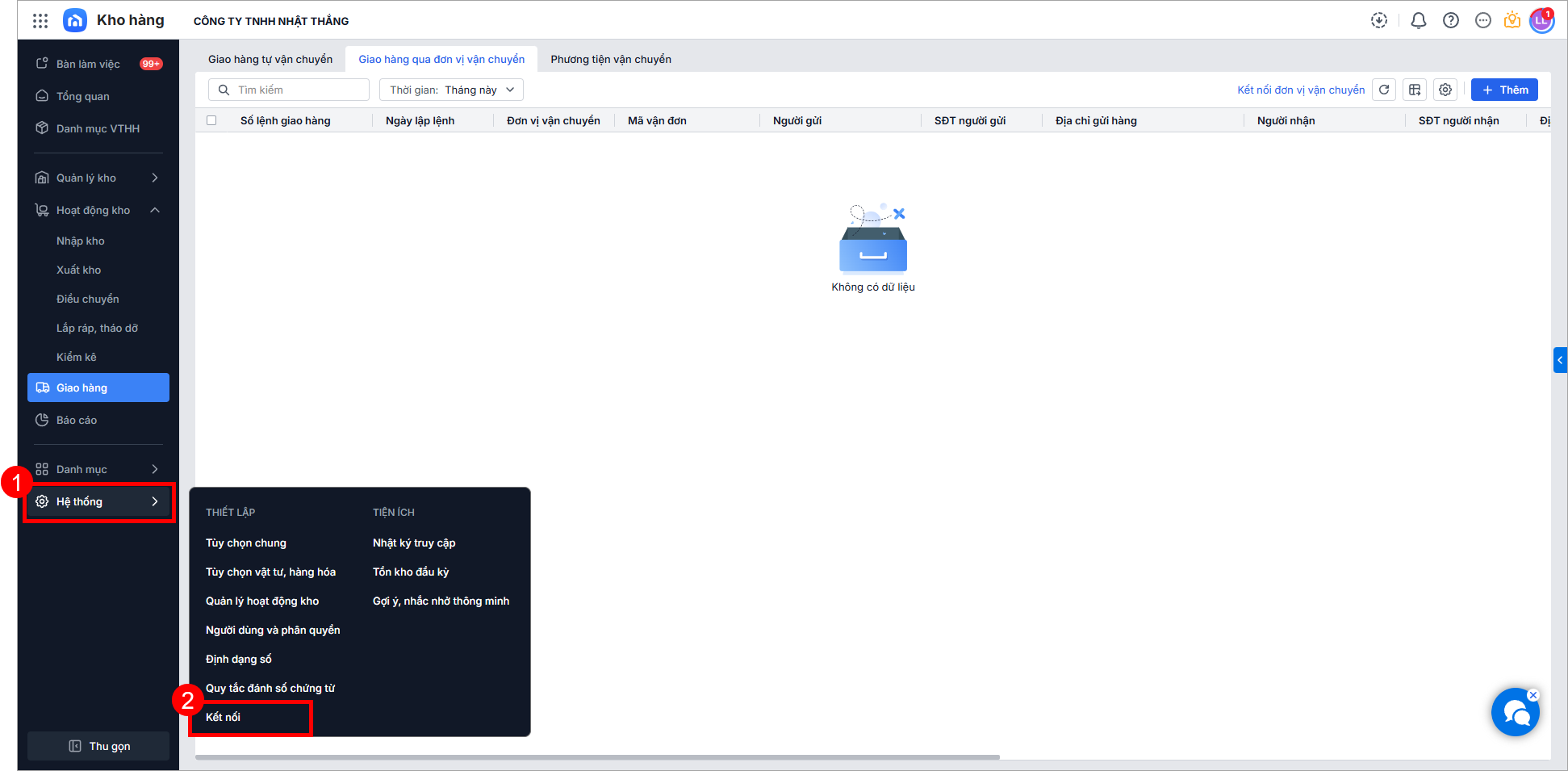Toggle the select-all rows checkbox

211,120
